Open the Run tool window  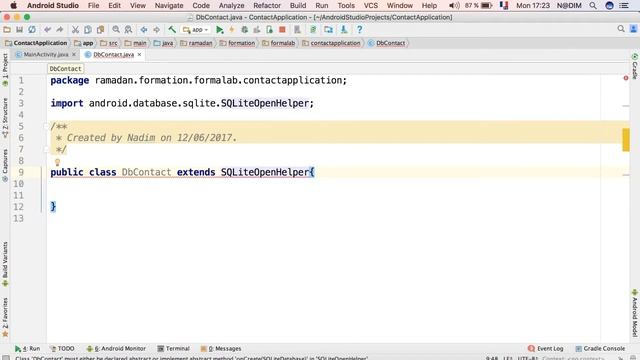coord(27,349)
